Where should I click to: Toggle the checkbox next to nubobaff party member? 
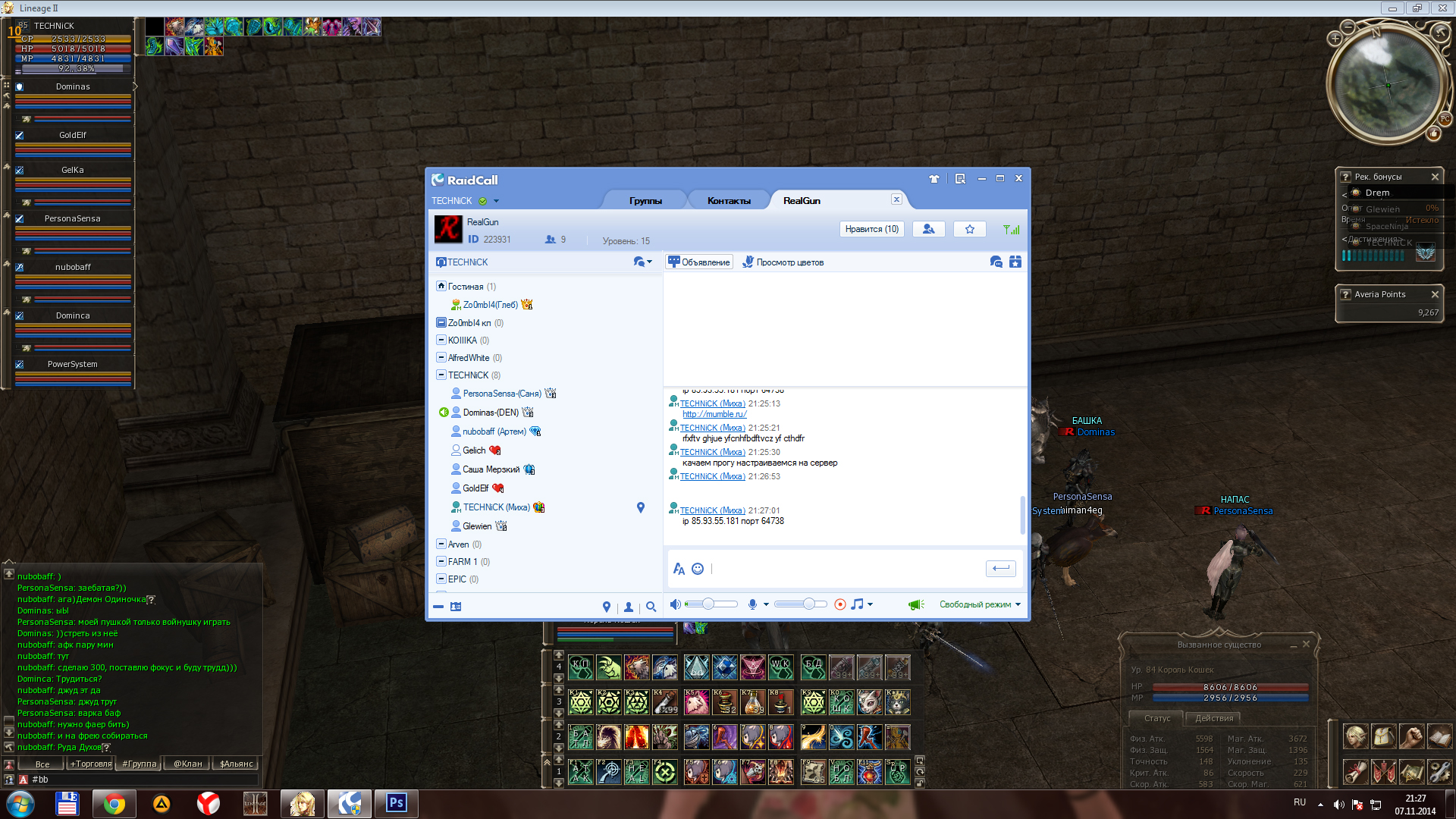pos(20,268)
